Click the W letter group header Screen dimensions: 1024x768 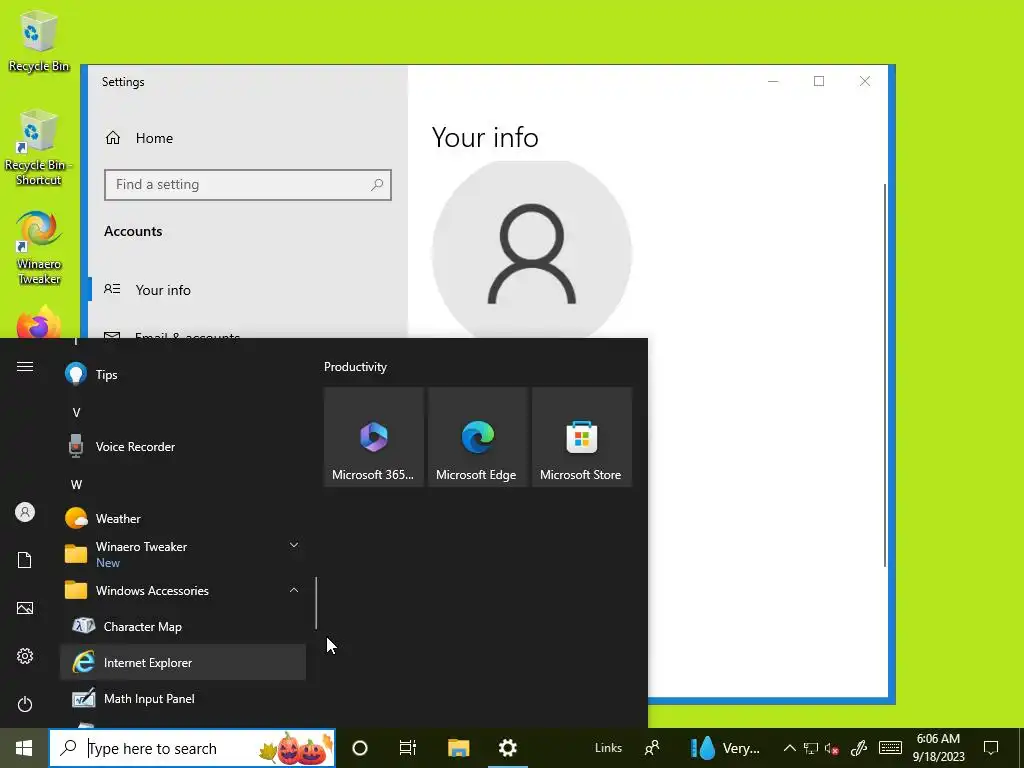point(76,485)
